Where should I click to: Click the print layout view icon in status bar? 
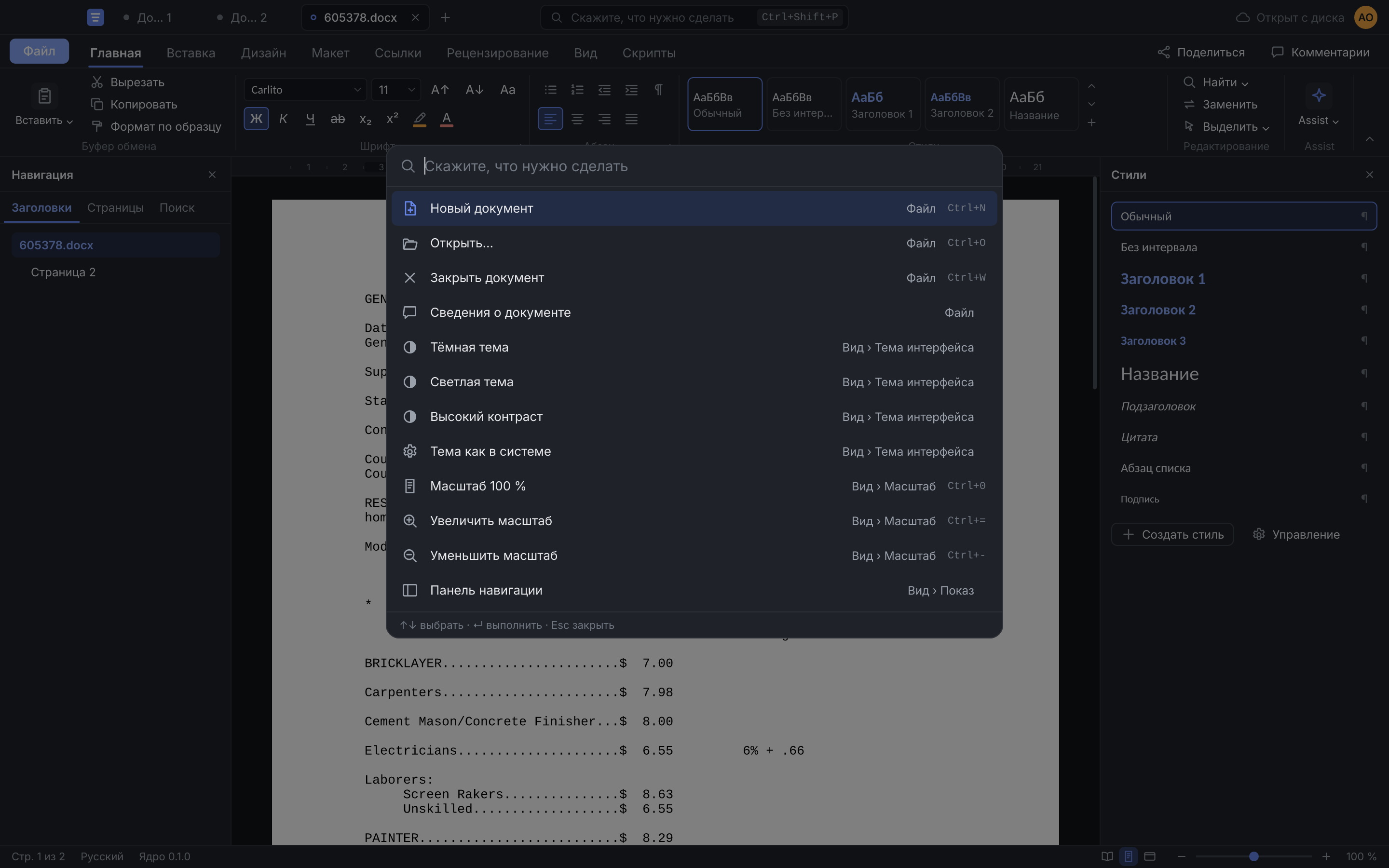click(1129, 856)
